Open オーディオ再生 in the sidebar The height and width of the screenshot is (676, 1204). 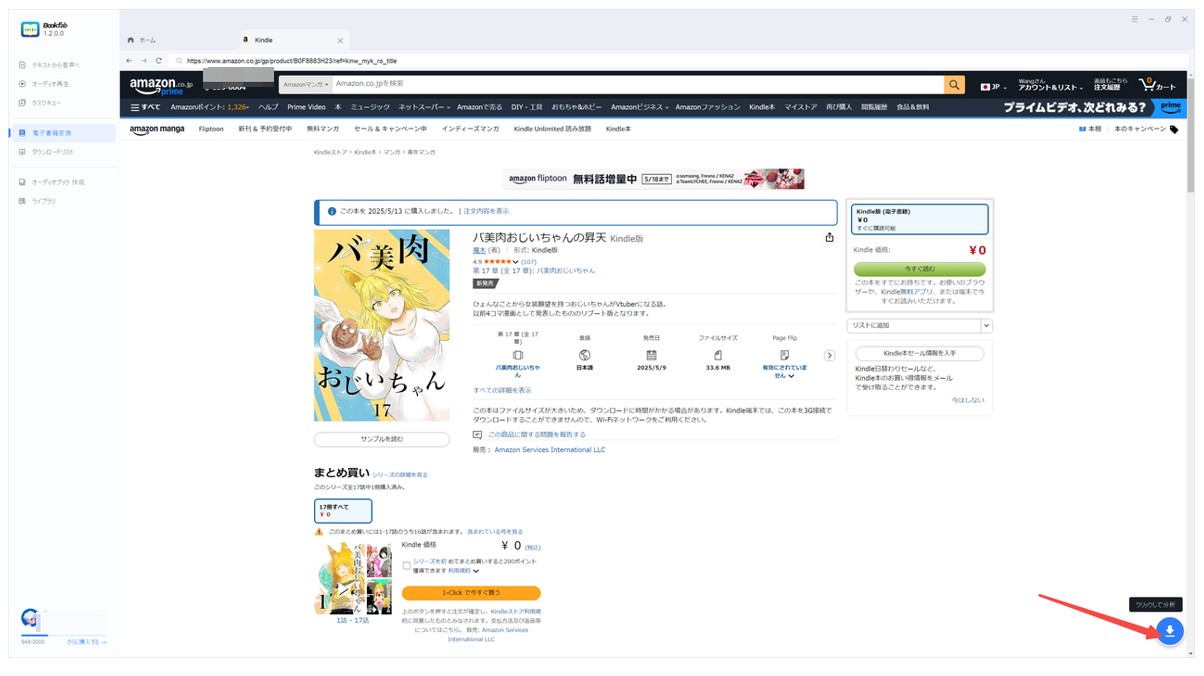[x=50, y=84]
